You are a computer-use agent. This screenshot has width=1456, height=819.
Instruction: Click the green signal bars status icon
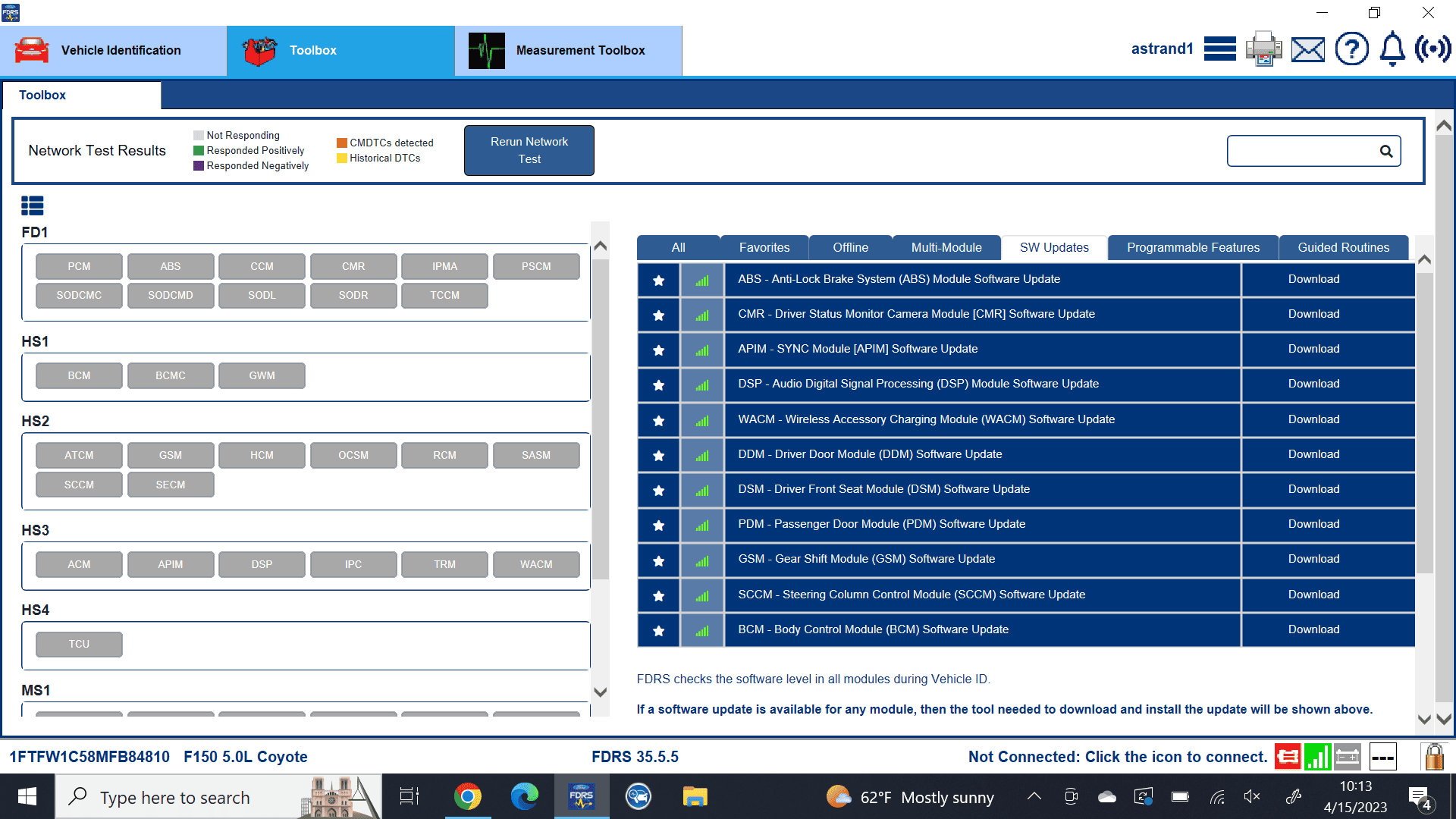click(1318, 756)
